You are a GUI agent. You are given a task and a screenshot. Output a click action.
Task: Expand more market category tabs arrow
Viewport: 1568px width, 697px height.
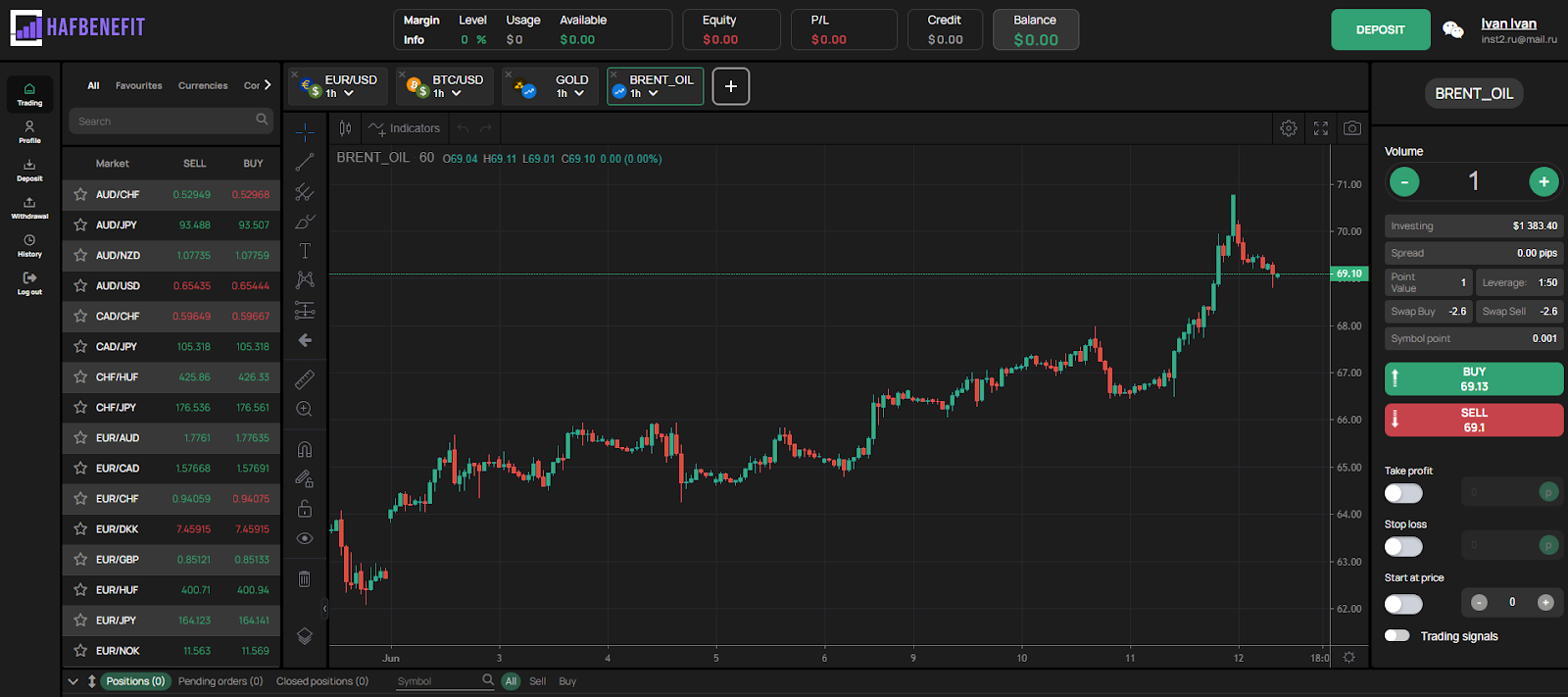268,85
